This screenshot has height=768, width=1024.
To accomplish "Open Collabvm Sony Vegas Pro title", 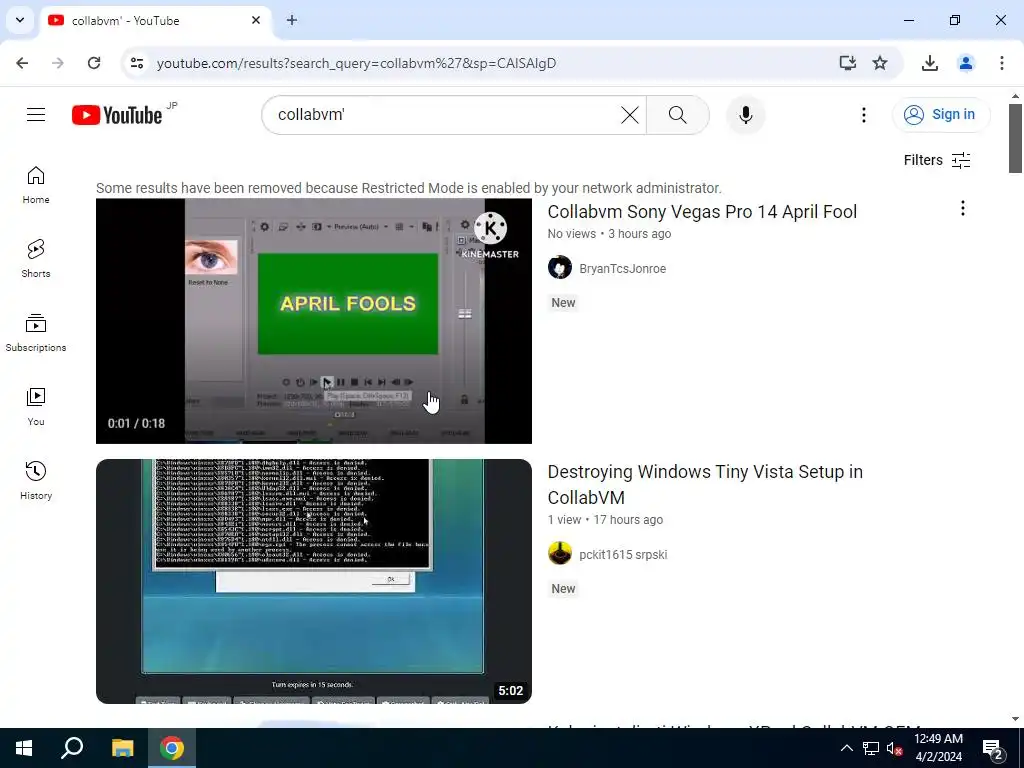I will coord(702,212).
